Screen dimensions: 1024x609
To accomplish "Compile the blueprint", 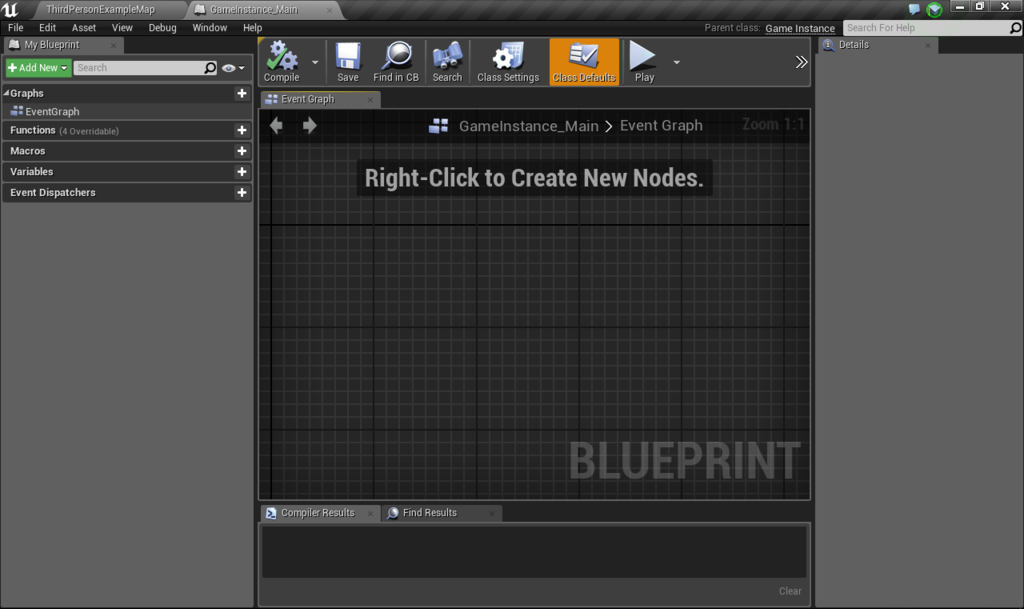I will [x=281, y=62].
